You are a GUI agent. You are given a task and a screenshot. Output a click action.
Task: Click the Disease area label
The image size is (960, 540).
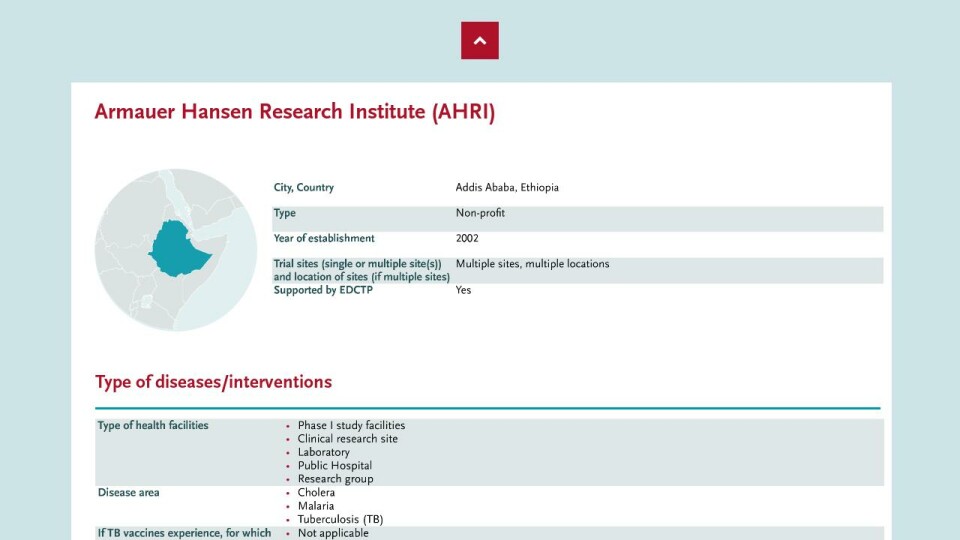click(129, 493)
